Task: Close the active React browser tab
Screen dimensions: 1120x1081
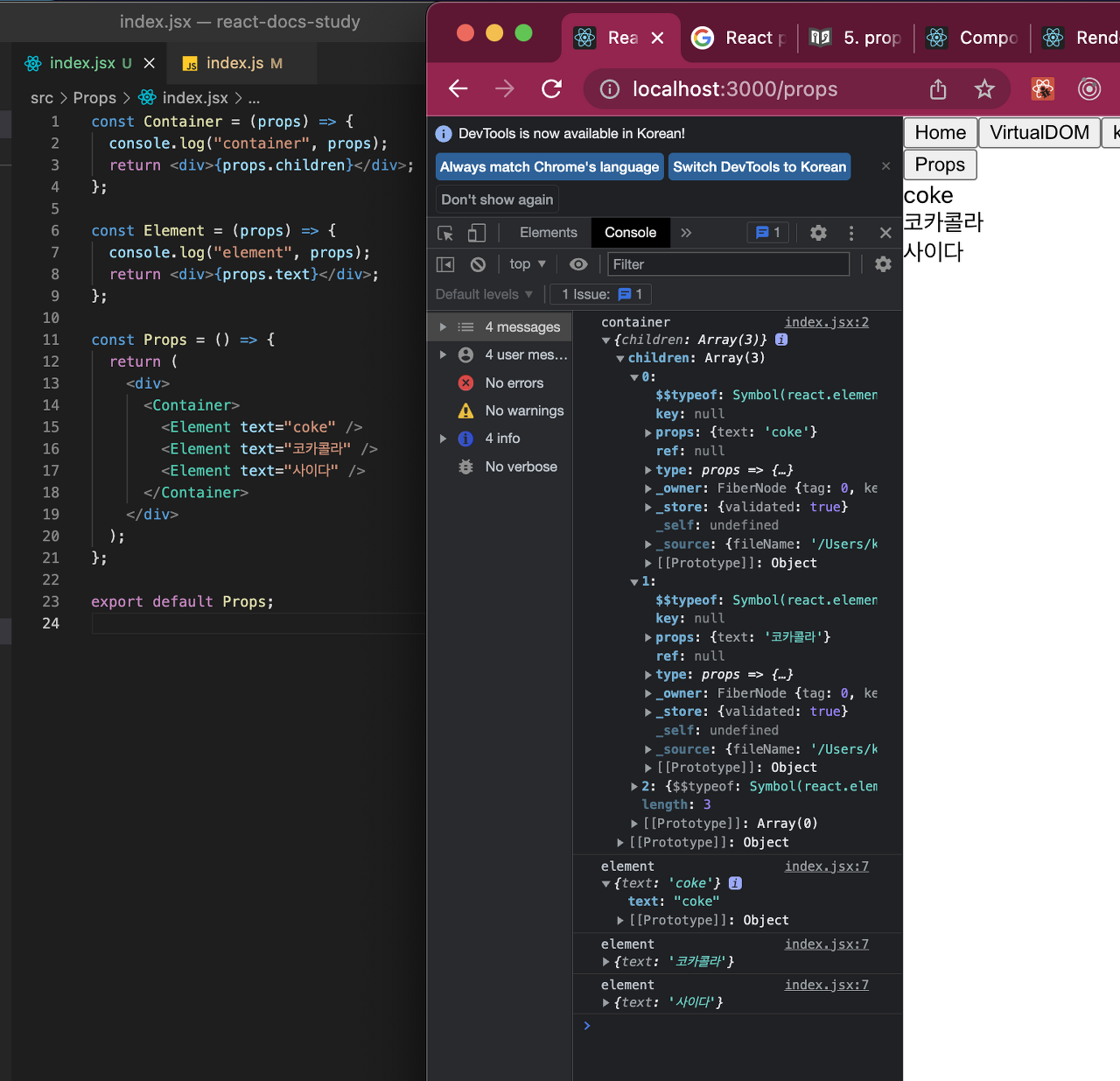Action: pyautogui.click(x=658, y=38)
